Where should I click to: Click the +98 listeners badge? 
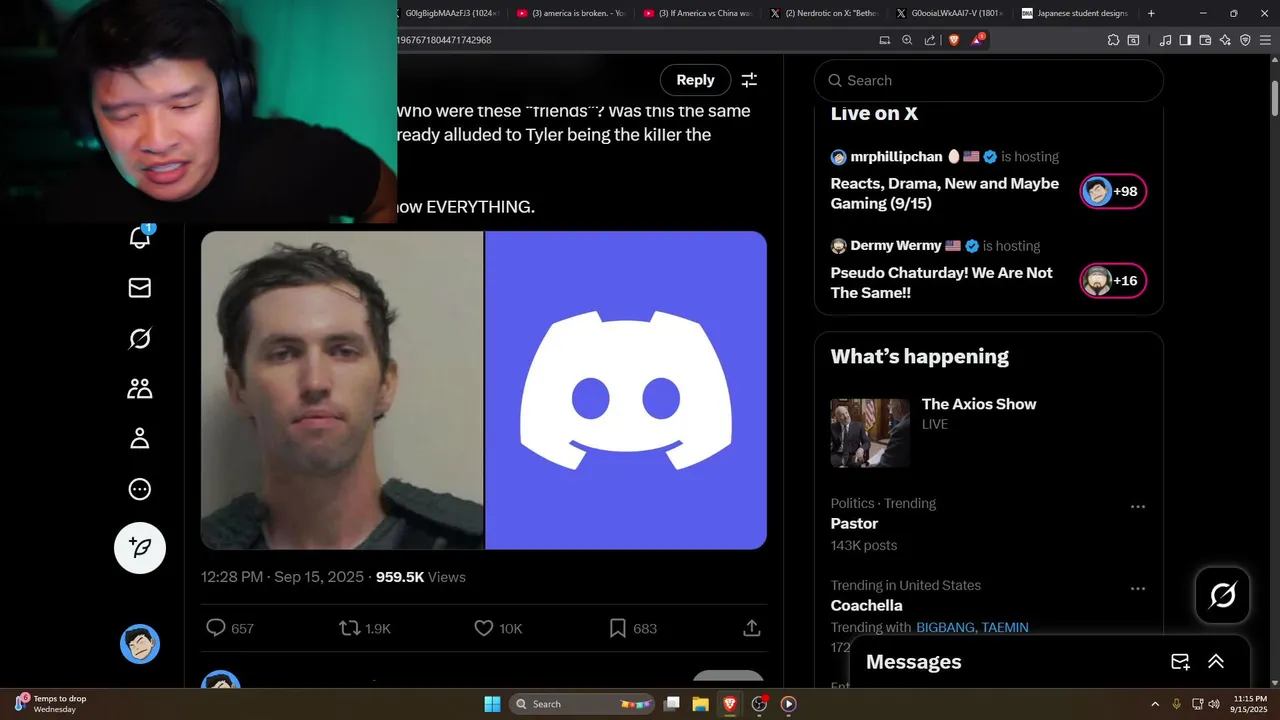point(1113,191)
